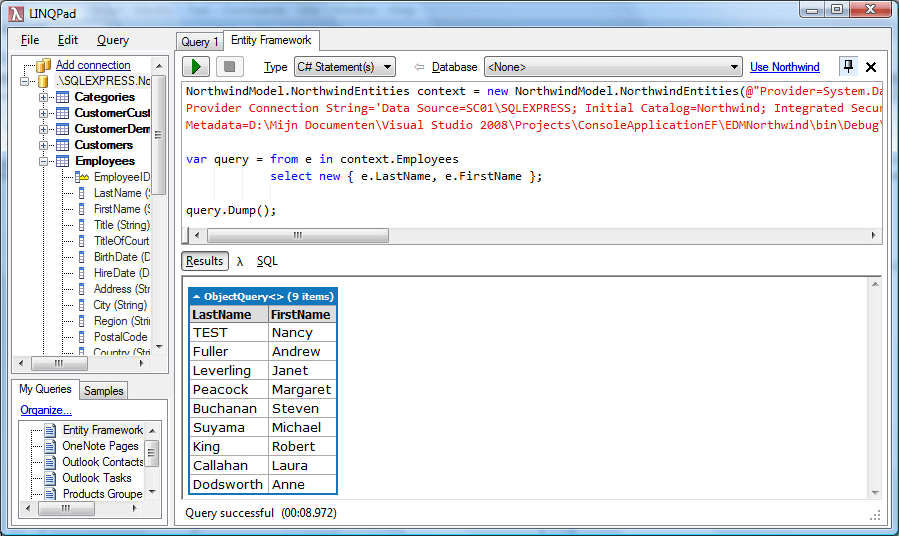Click the LastName column header in results
This screenshot has width=899, height=536.
coord(229,314)
